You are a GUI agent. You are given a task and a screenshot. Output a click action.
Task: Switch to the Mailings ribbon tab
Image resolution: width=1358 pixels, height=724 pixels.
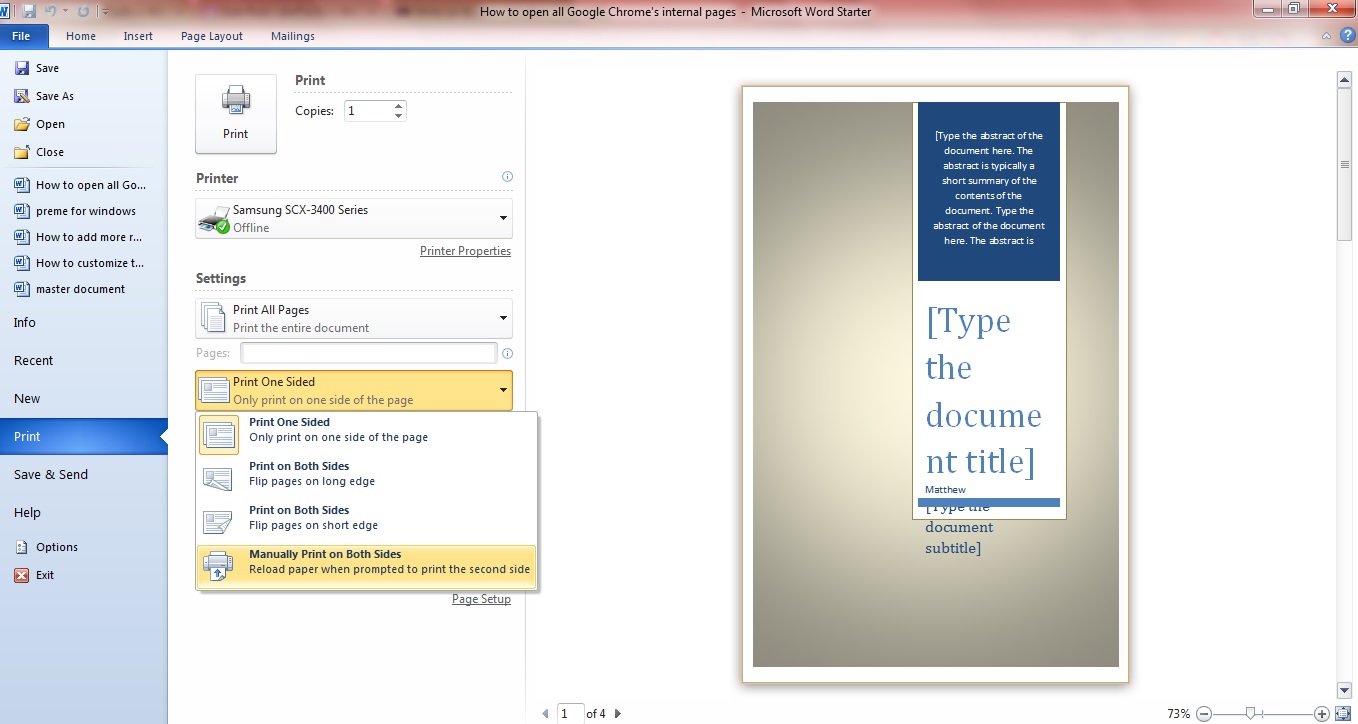coord(293,36)
